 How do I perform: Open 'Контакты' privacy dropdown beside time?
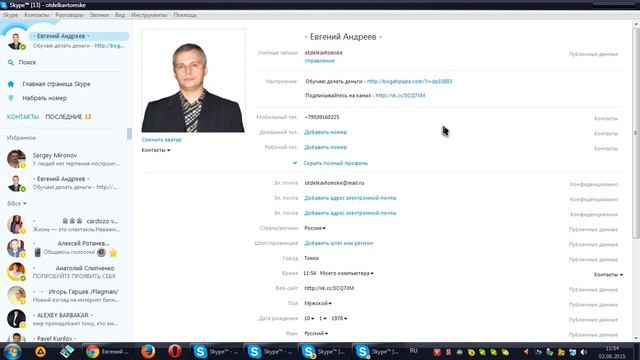(x=608, y=275)
